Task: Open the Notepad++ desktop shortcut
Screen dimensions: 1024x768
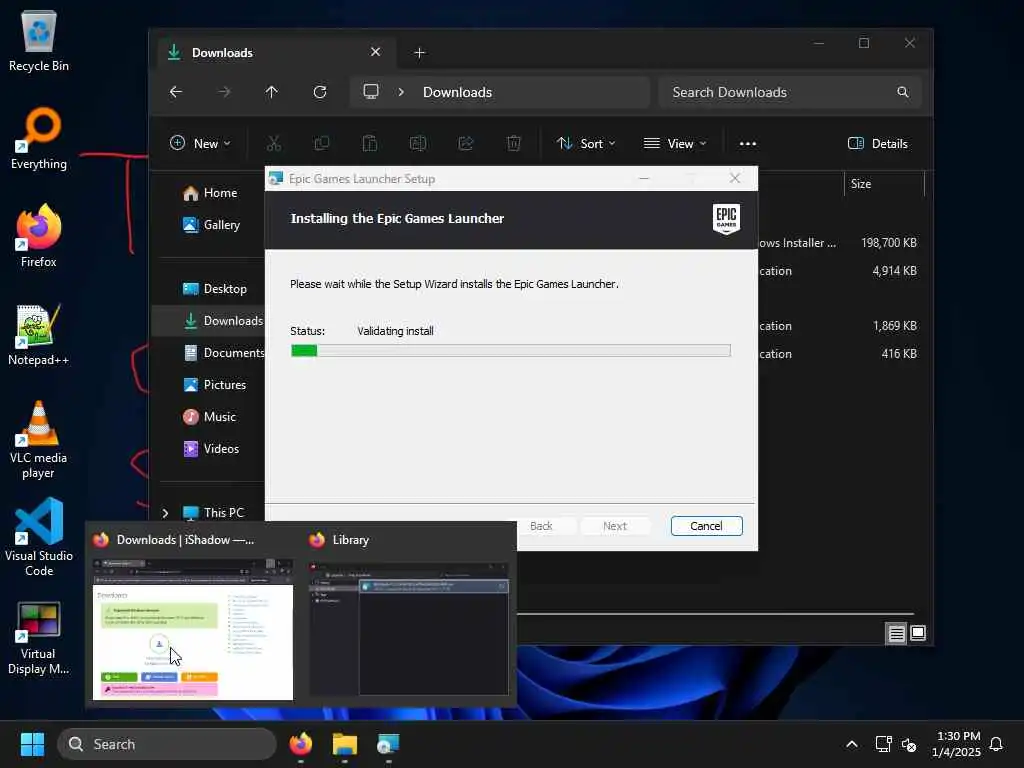Action: pyautogui.click(x=39, y=334)
